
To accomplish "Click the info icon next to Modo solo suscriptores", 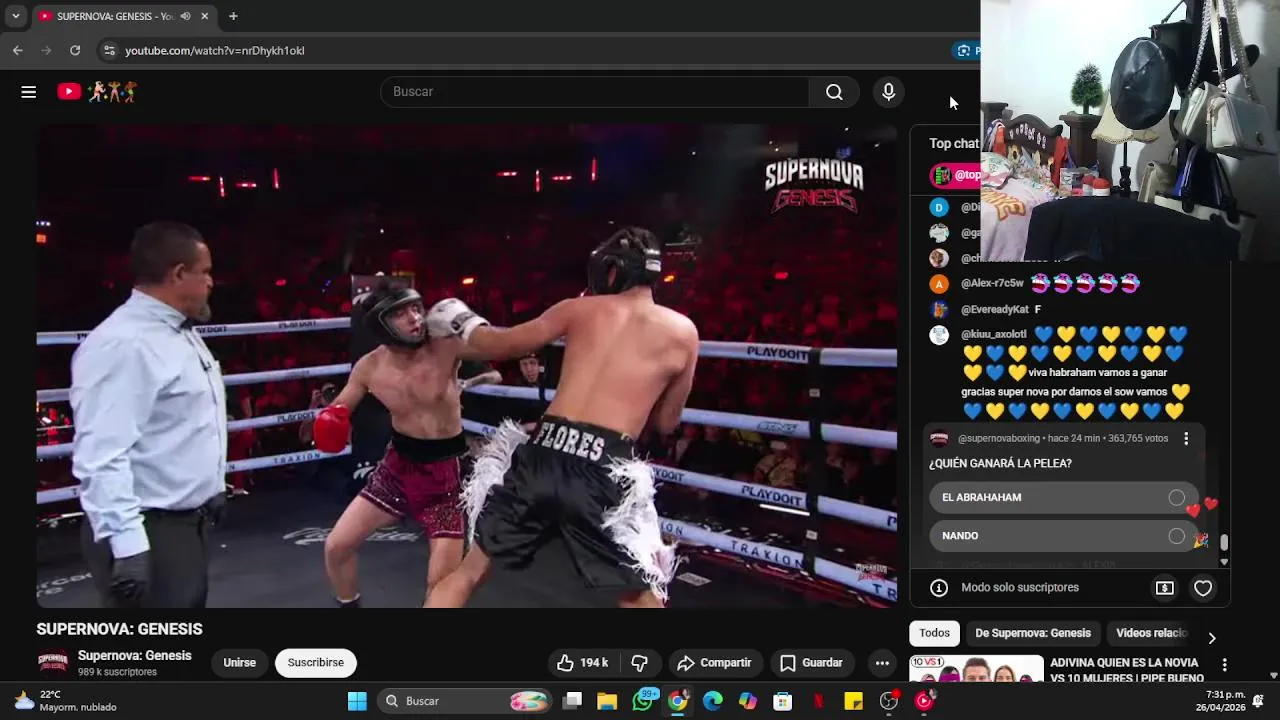I will tap(939, 588).
